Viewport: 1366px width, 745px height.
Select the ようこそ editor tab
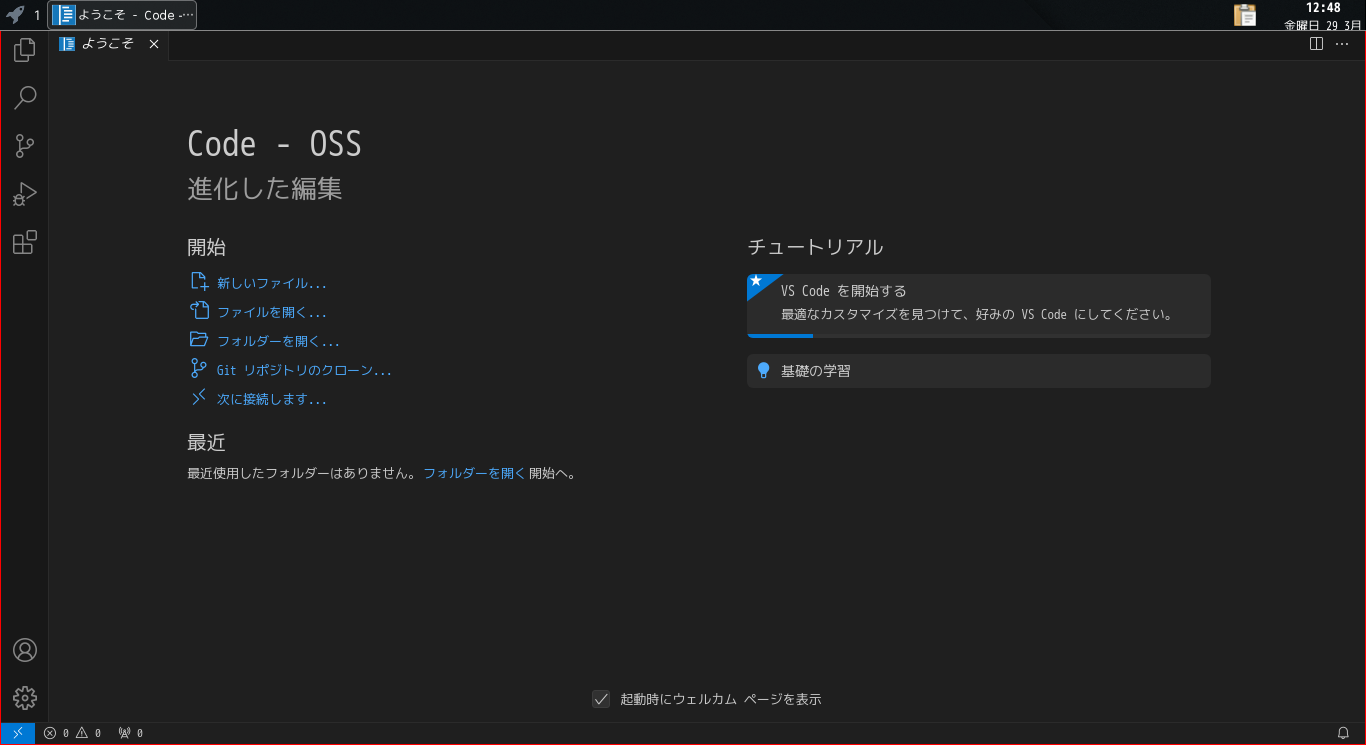tap(109, 44)
